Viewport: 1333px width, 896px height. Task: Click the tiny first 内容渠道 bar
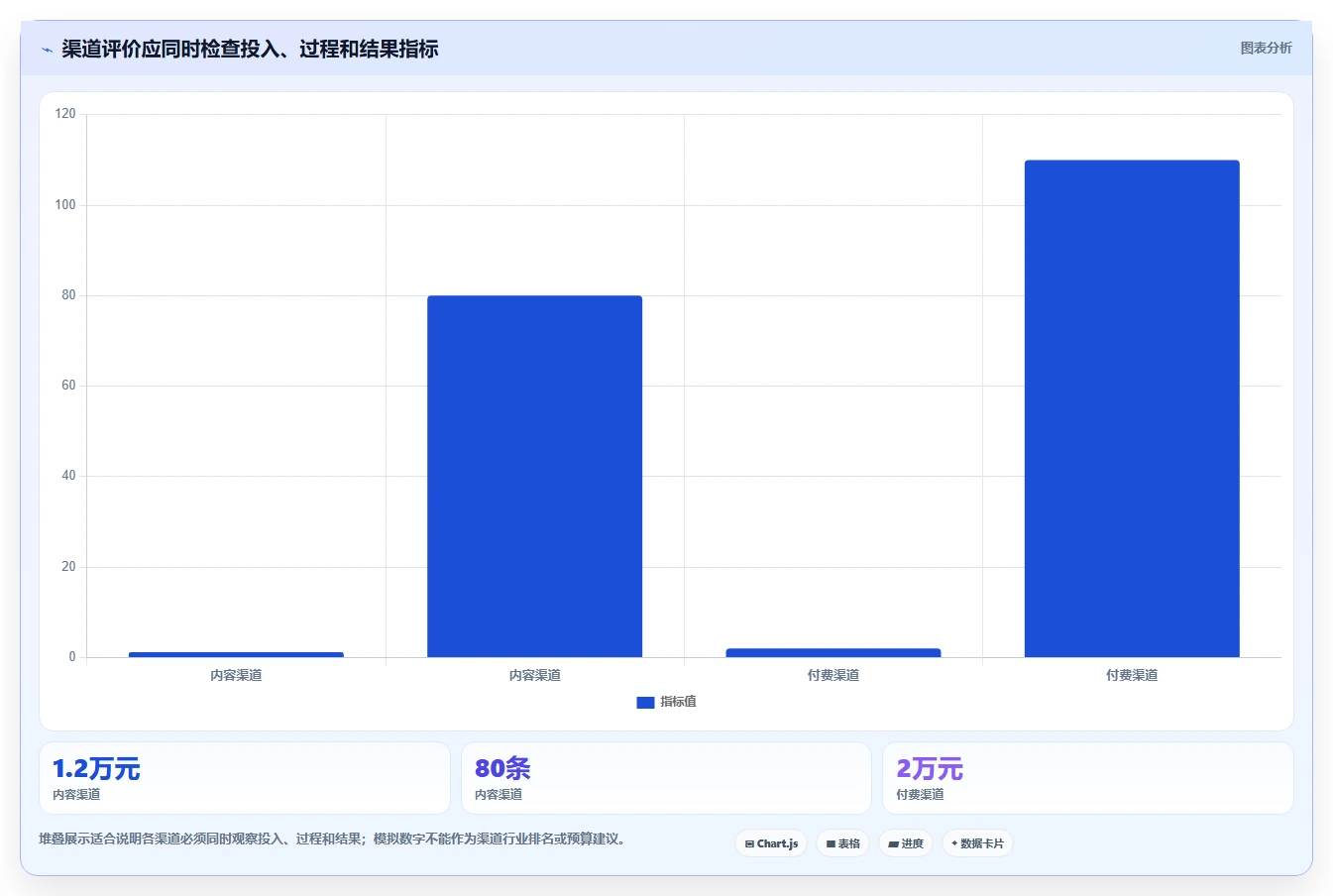click(x=236, y=654)
